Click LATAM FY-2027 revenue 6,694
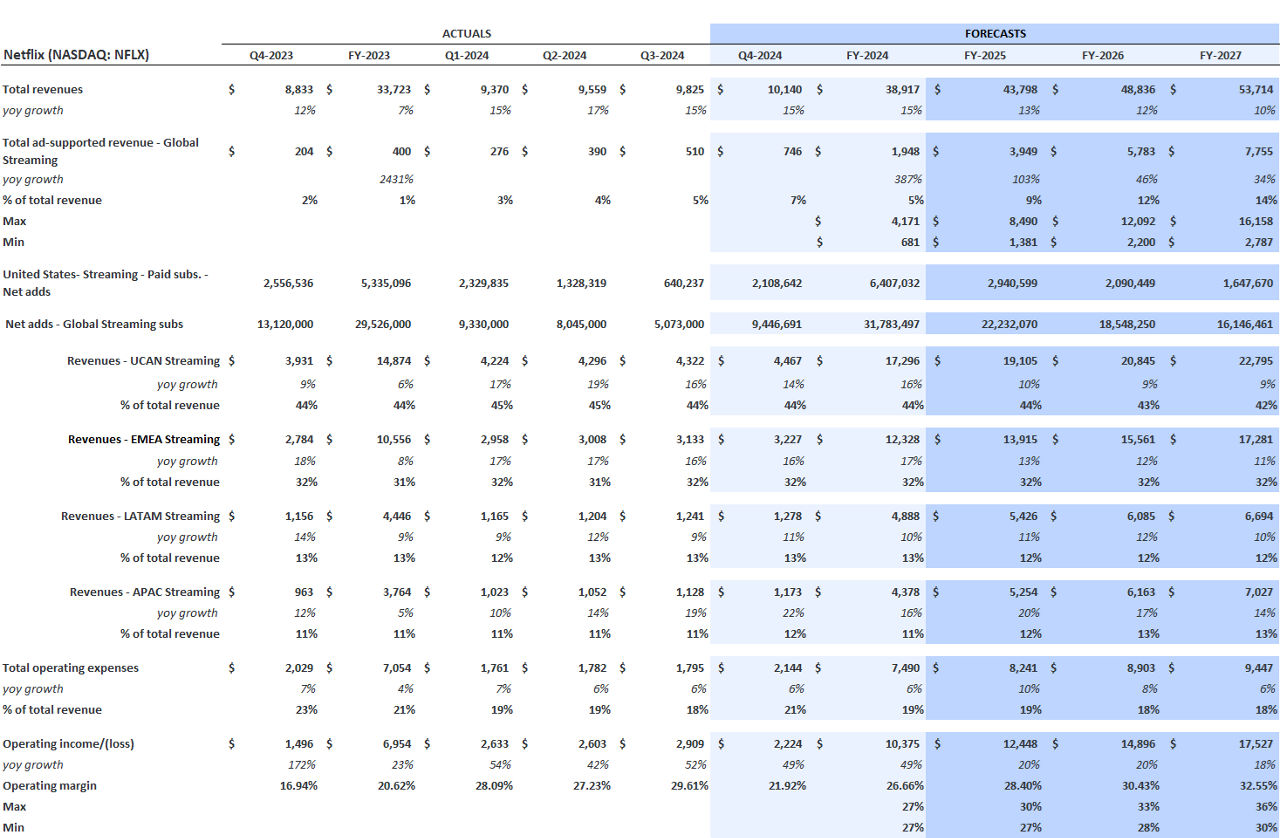The height and width of the screenshot is (838, 1280). (1258, 516)
